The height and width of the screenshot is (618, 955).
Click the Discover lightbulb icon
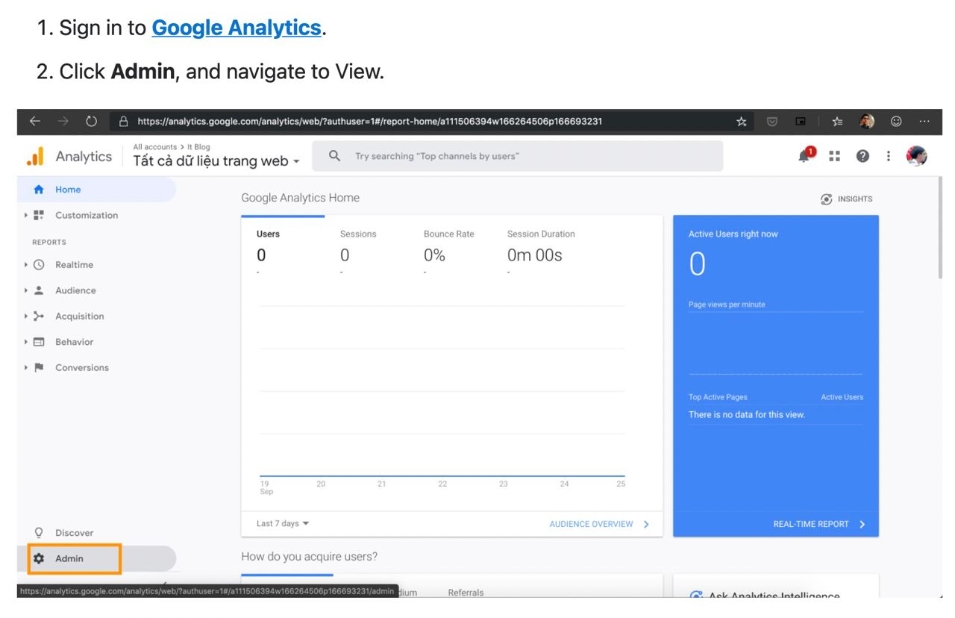coord(39,533)
